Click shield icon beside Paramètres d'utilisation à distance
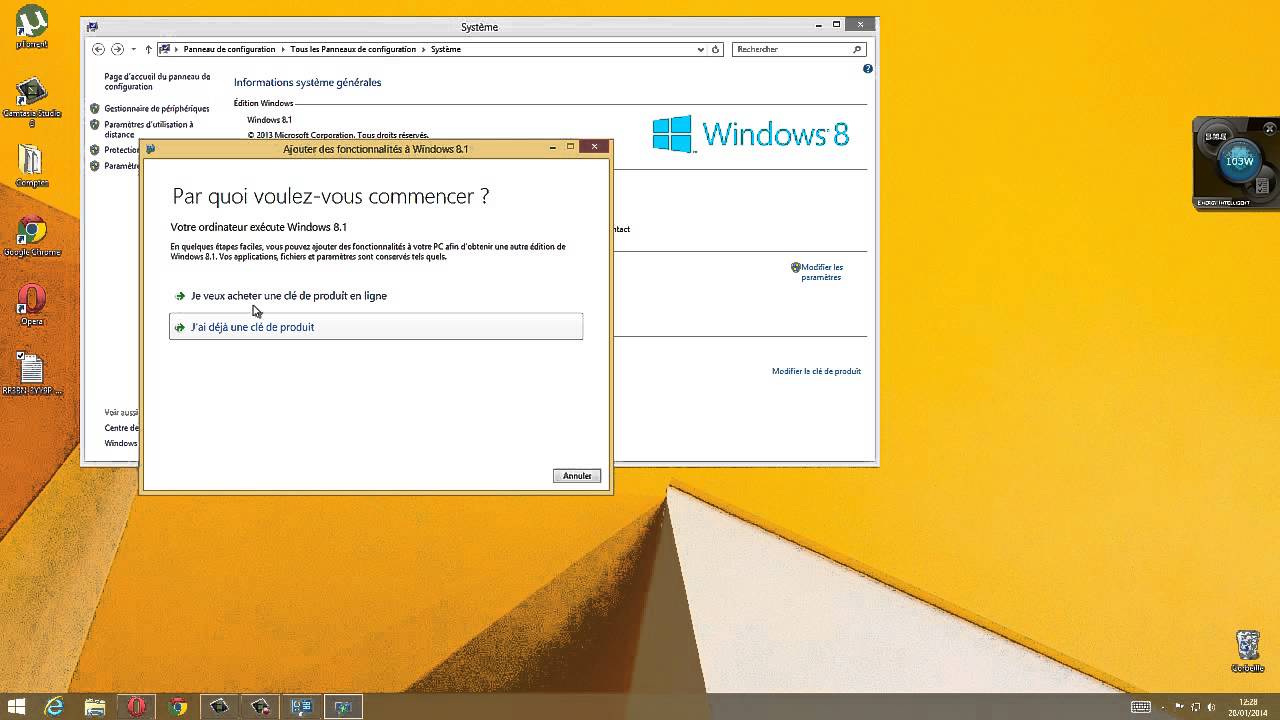Viewport: 1280px width, 720px height. pyautogui.click(x=95, y=125)
